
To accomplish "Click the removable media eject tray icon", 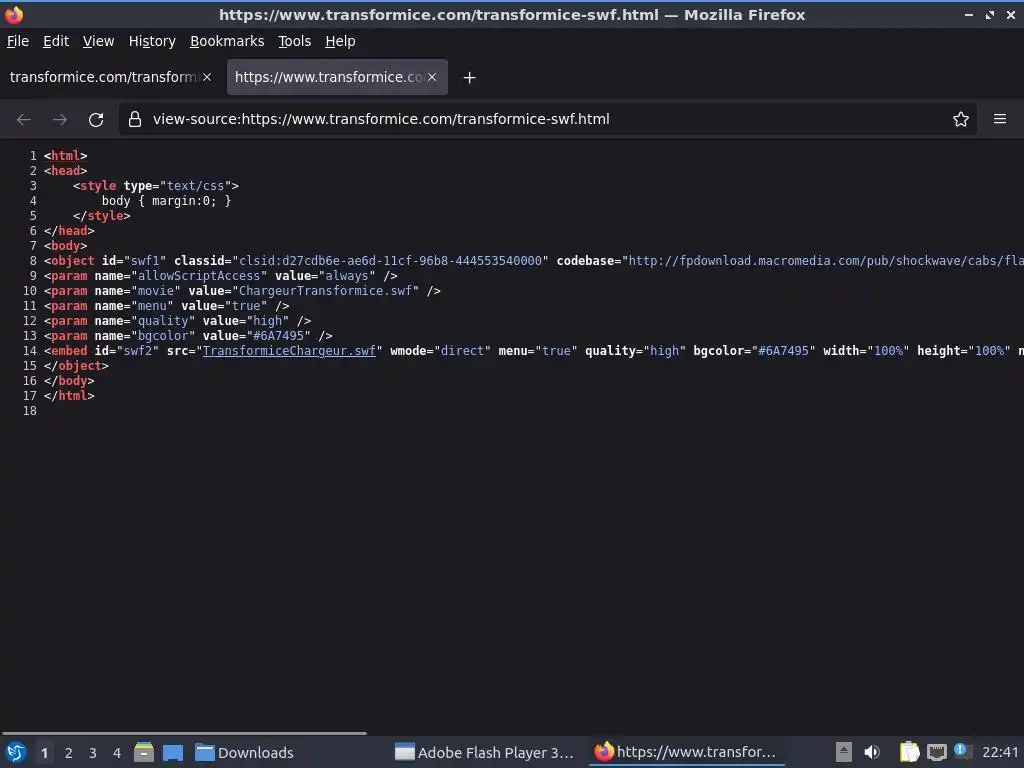I will click(x=844, y=752).
